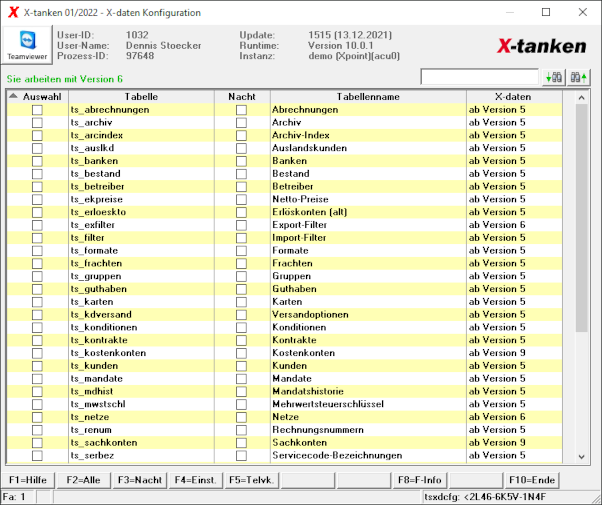
Task: Click Nacht column header
Action: (242, 96)
